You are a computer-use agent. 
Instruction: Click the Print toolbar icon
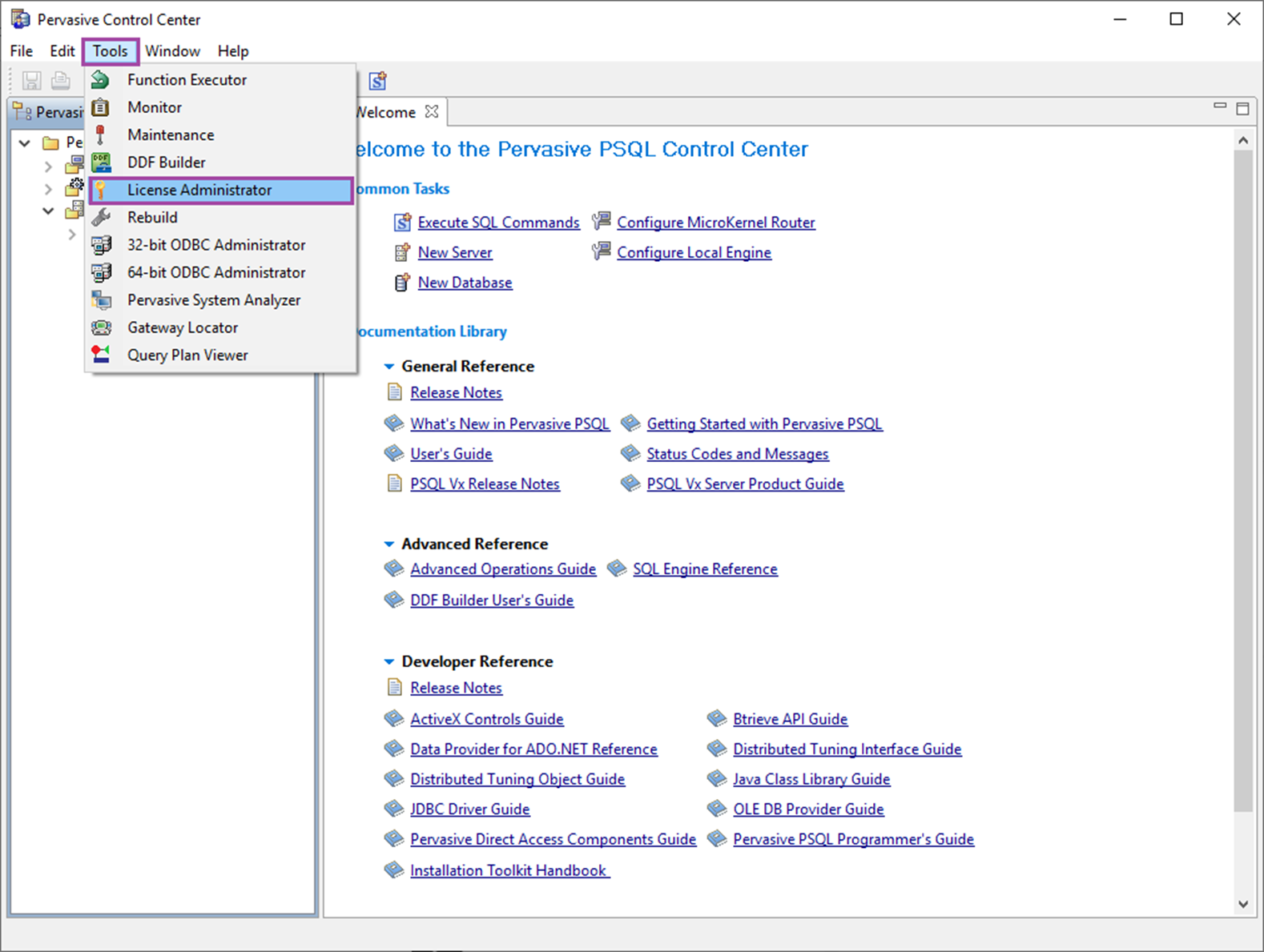pos(61,80)
